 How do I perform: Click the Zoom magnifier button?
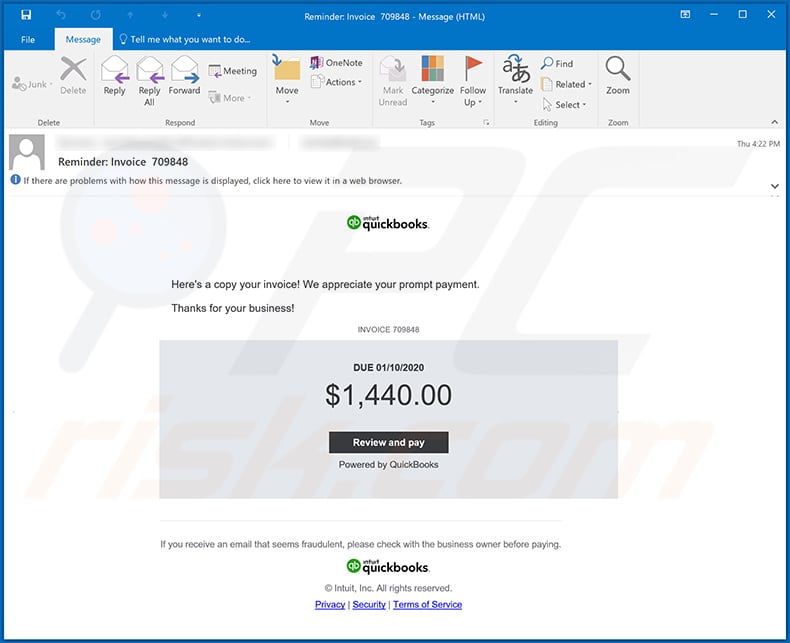coord(618,76)
